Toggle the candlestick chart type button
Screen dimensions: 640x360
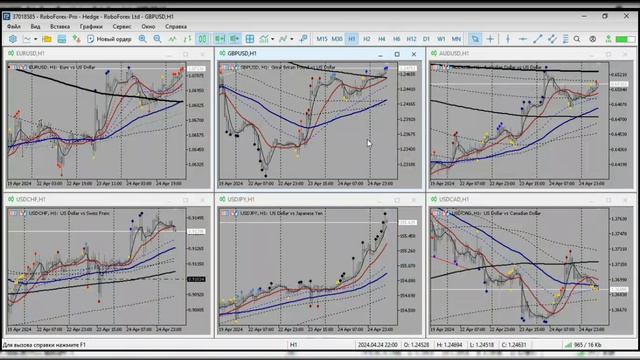pyautogui.click(x=202, y=39)
